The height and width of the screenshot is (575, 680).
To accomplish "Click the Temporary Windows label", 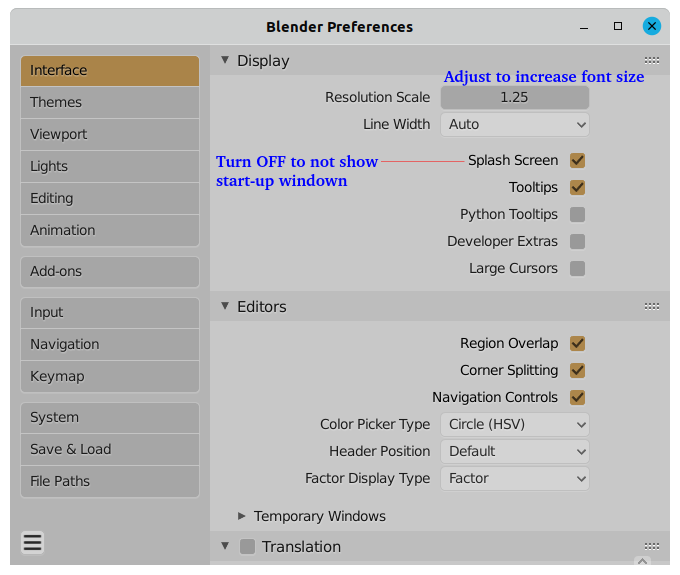I will [320, 516].
